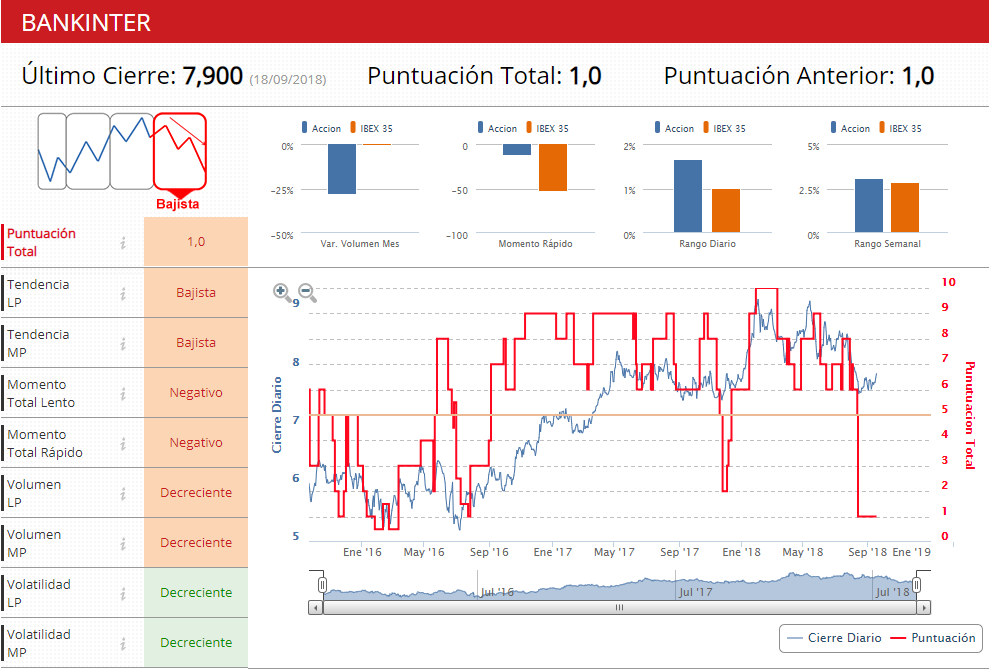Click the Var. Volumen Mes chart title

360,243
